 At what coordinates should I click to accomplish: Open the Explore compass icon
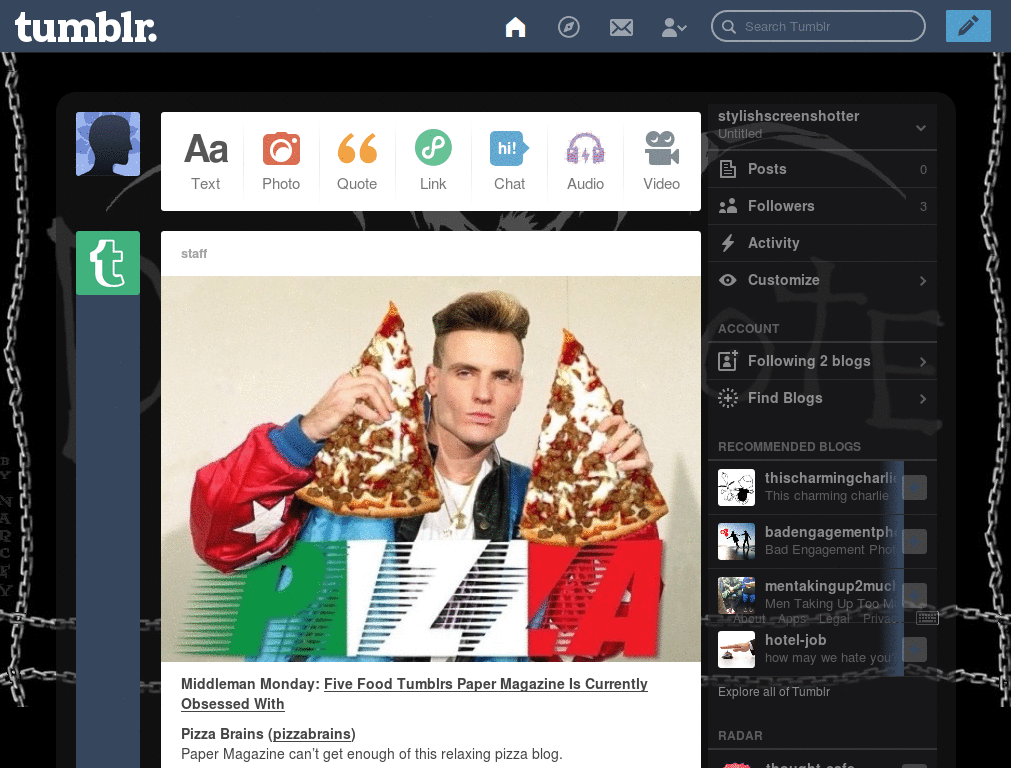[x=568, y=27]
